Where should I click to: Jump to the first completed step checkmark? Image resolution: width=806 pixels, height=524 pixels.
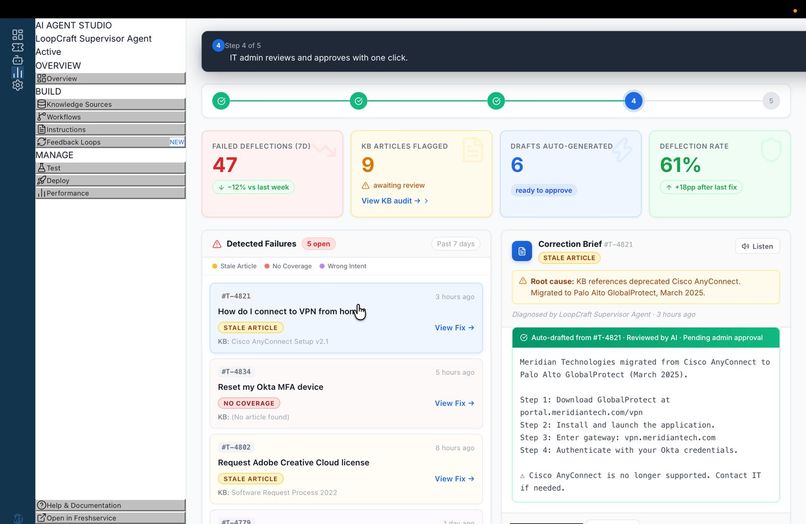pyautogui.click(x=221, y=101)
